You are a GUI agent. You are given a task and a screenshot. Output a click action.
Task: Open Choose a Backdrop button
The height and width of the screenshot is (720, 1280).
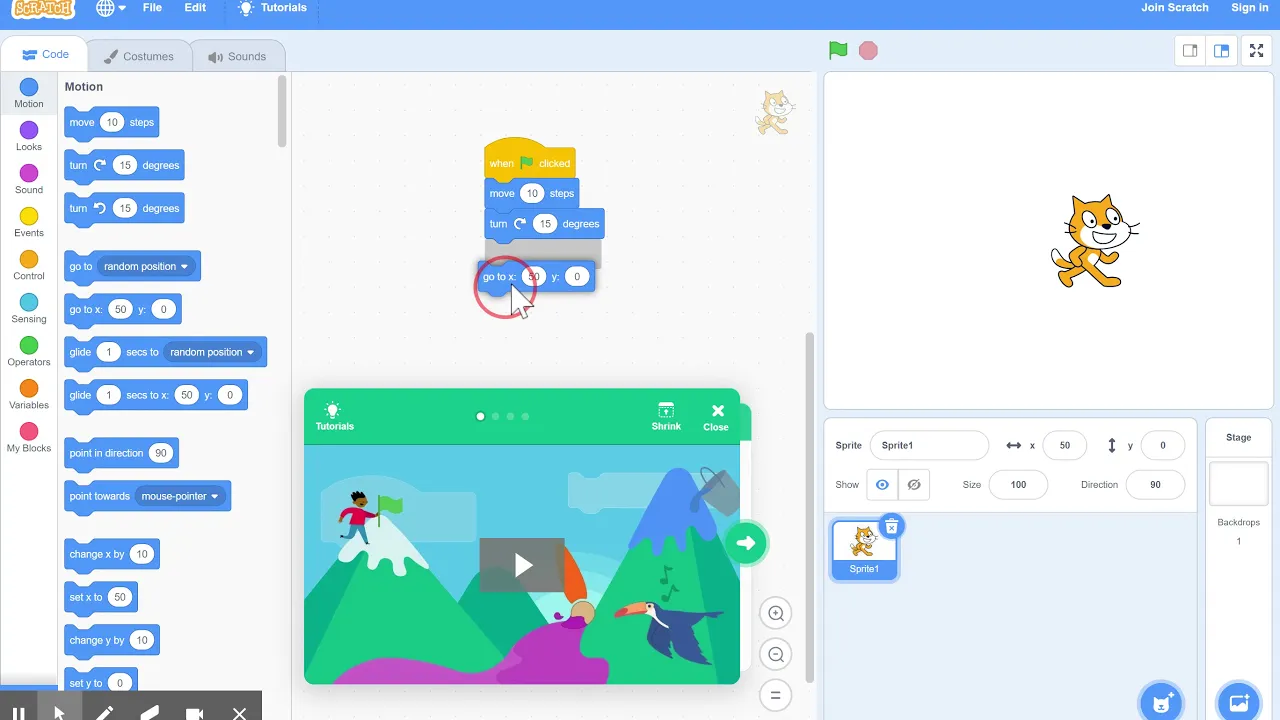coord(1238,702)
